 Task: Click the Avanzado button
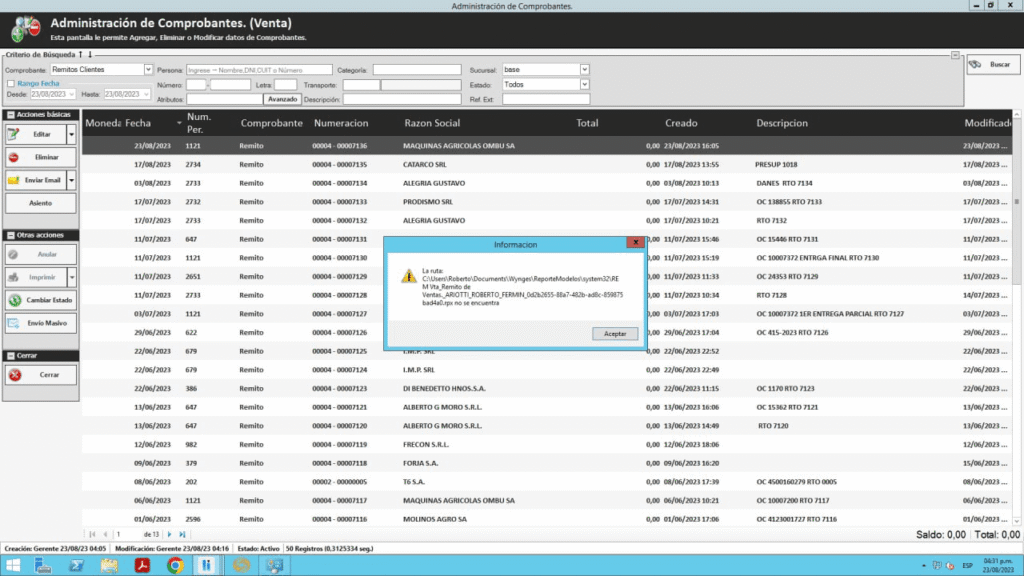click(283, 99)
